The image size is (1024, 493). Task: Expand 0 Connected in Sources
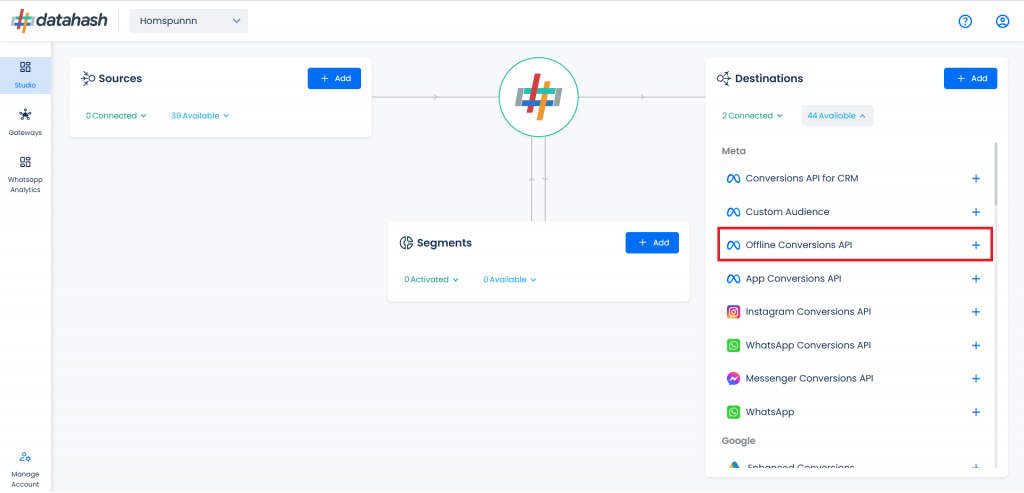coord(116,116)
